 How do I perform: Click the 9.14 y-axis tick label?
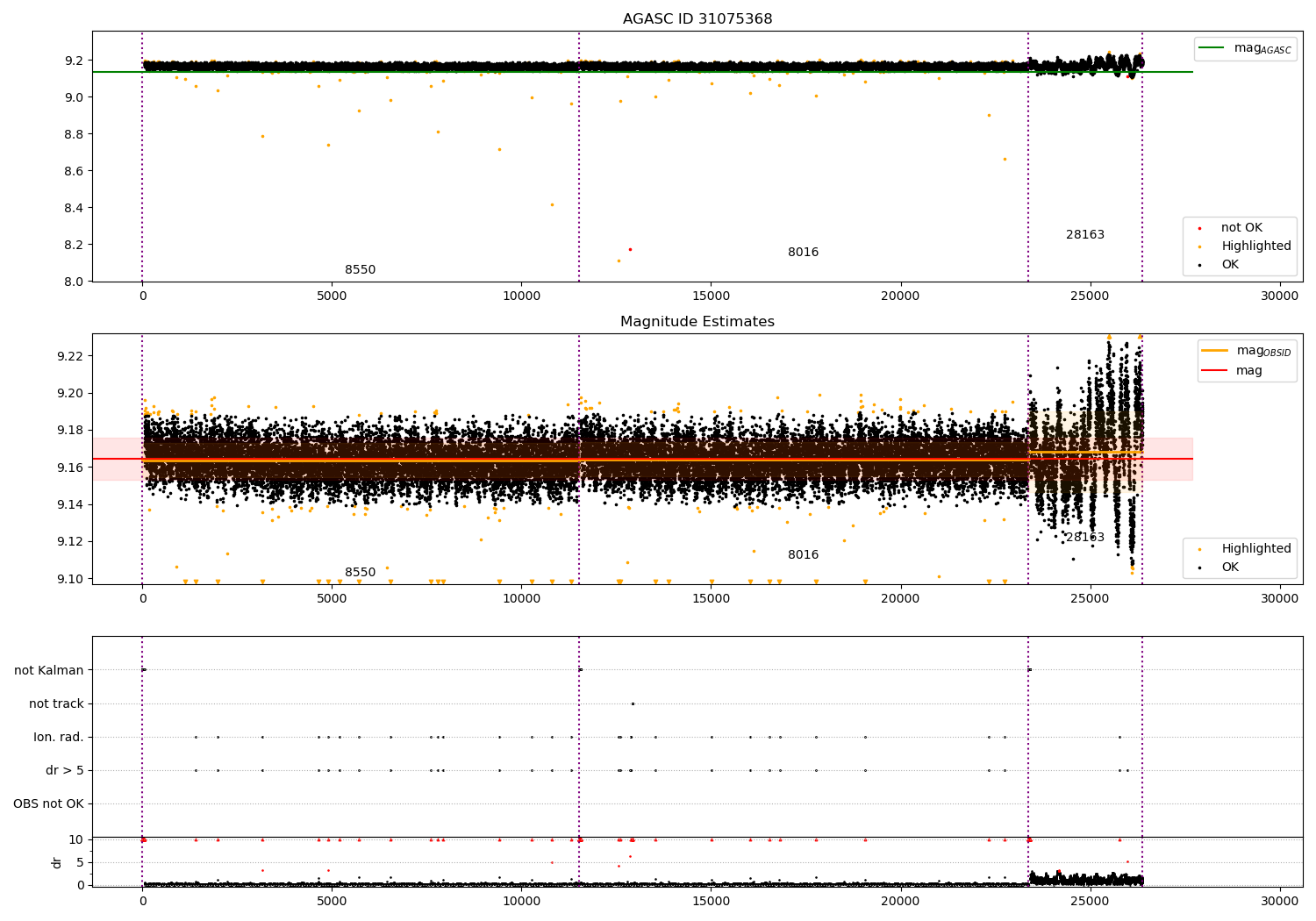pos(70,504)
